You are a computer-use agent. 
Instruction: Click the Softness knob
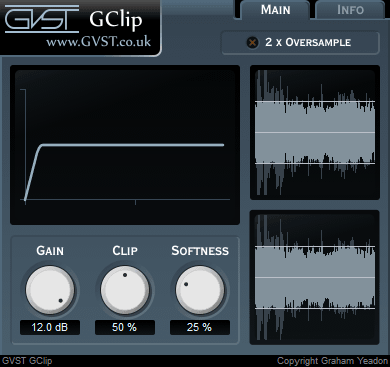[x=200, y=290]
